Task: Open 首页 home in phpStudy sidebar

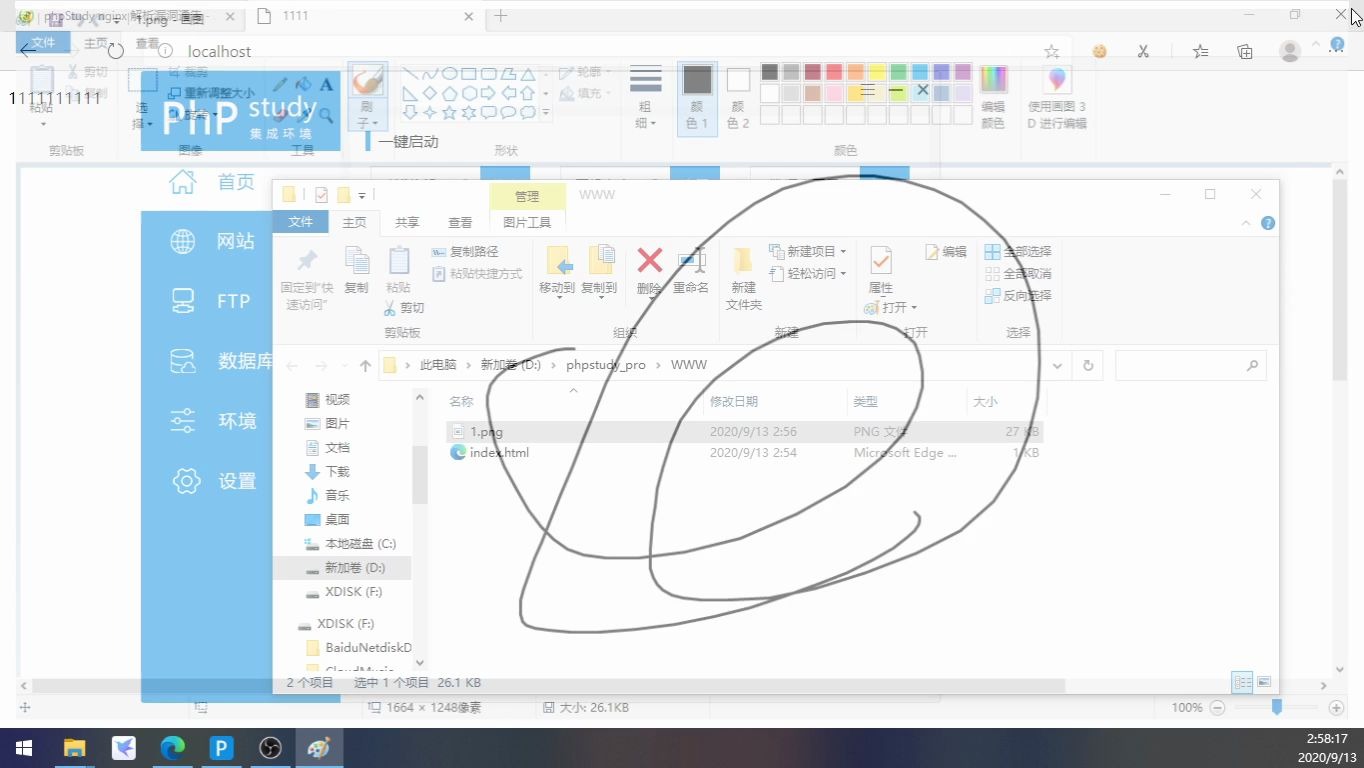Action: (212, 181)
